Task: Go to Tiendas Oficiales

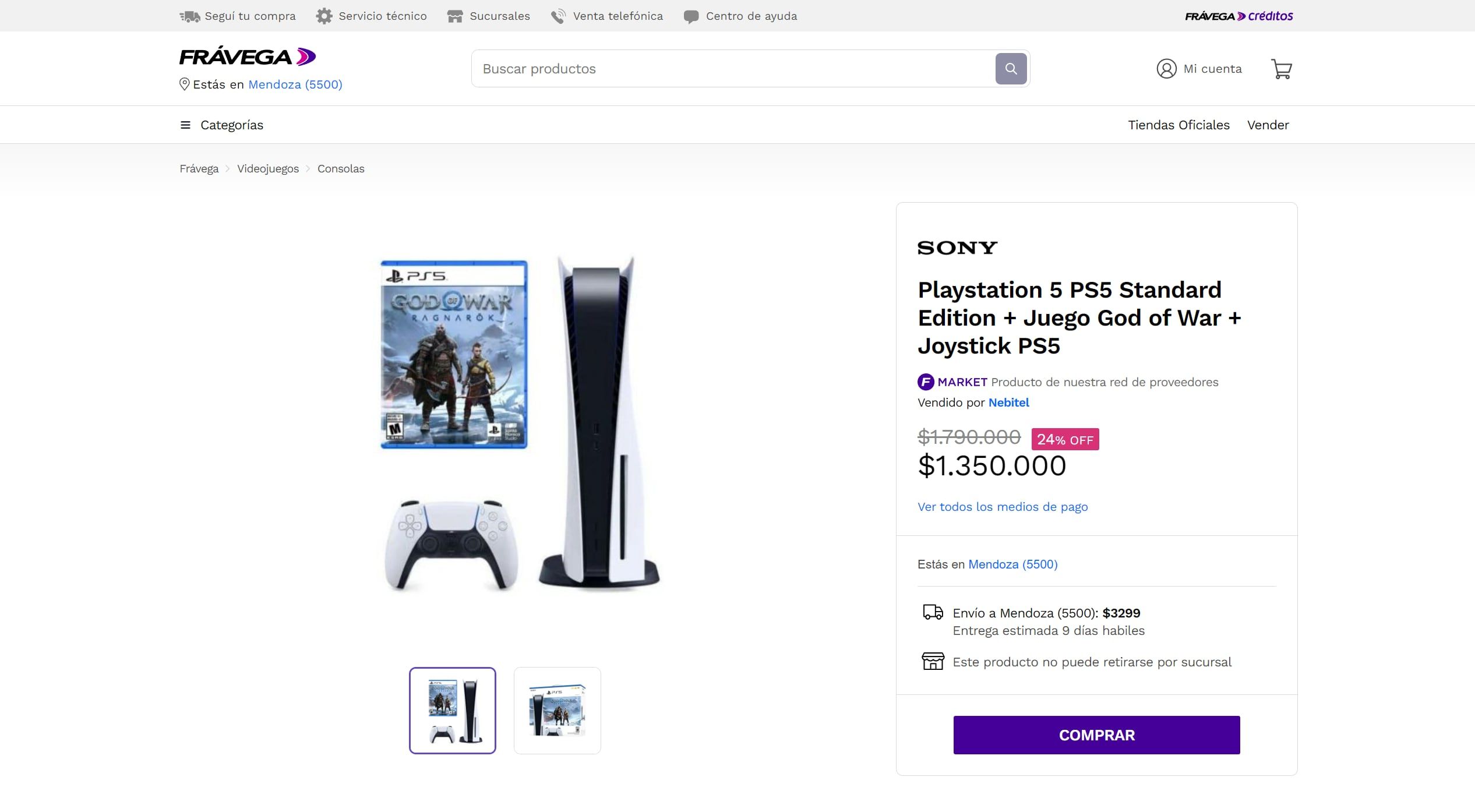Action: pos(1178,125)
